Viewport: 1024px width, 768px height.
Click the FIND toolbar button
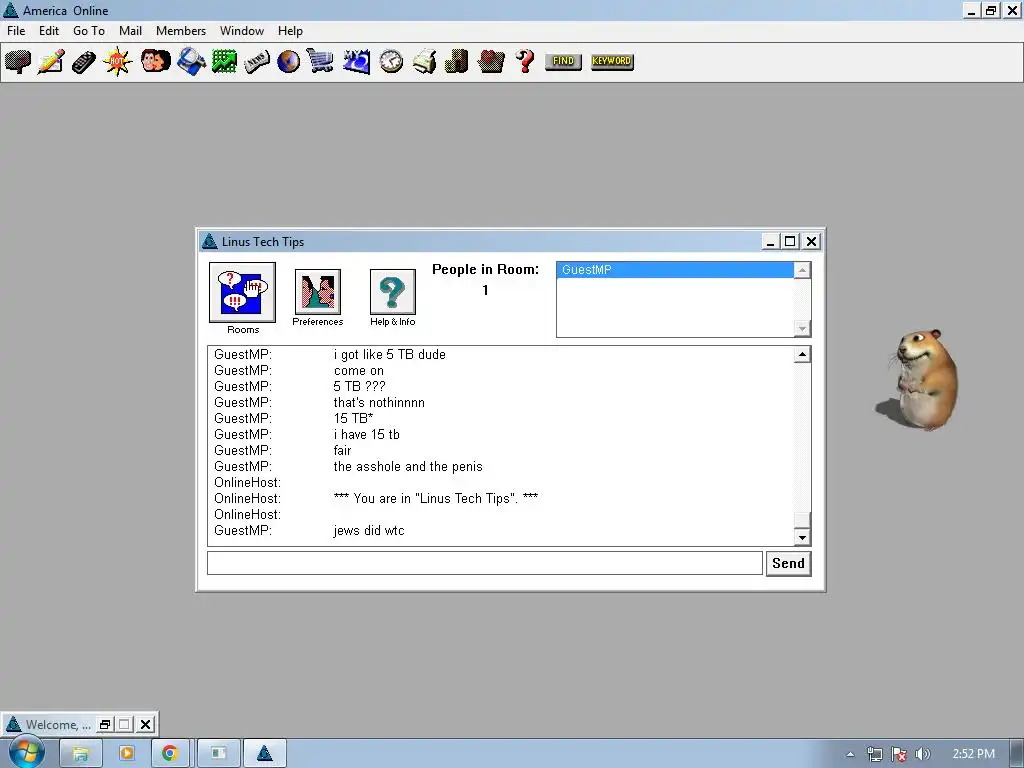pos(563,61)
